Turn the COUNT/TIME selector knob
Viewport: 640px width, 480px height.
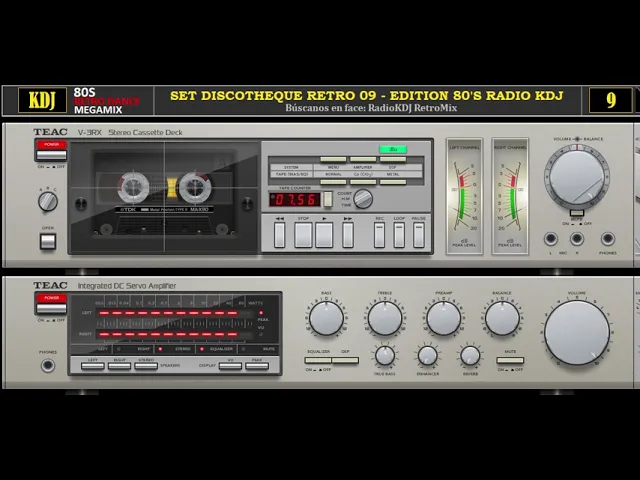(x=363, y=199)
